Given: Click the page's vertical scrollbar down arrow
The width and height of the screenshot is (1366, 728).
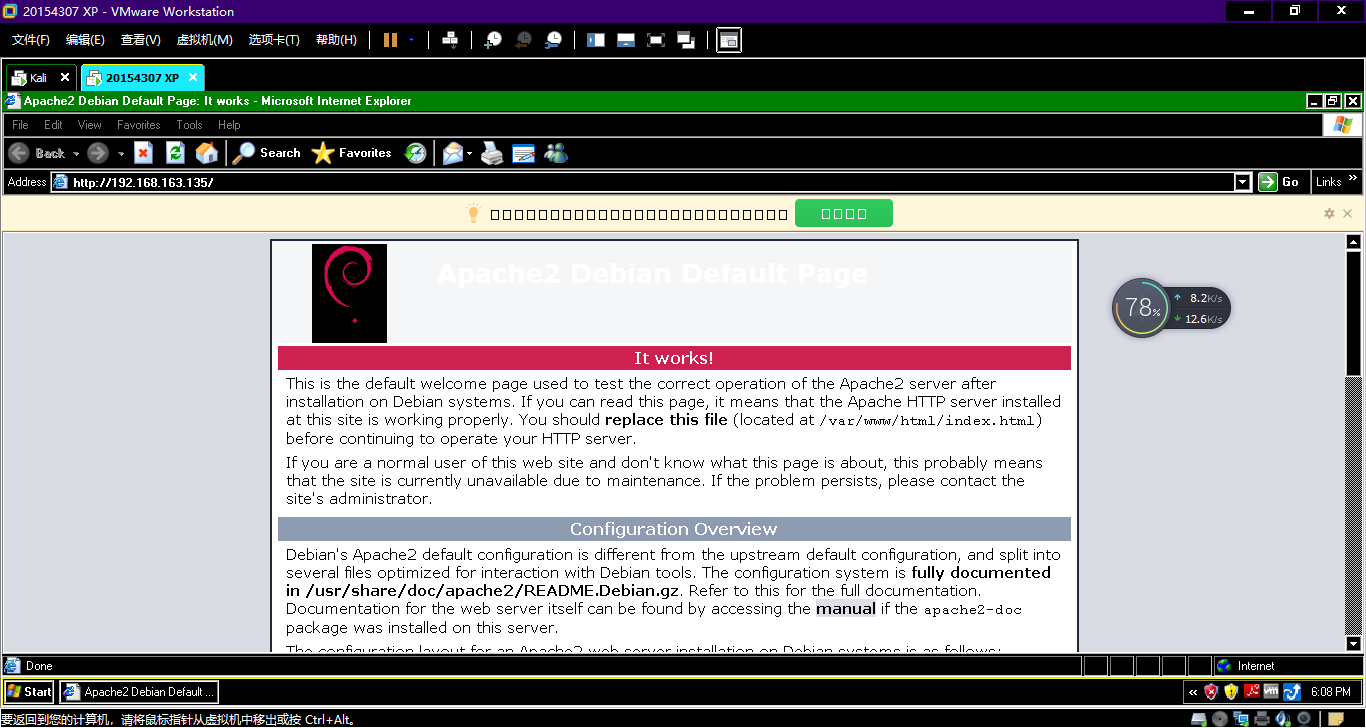Looking at the screenshot, I should (x=1354, y=644).
